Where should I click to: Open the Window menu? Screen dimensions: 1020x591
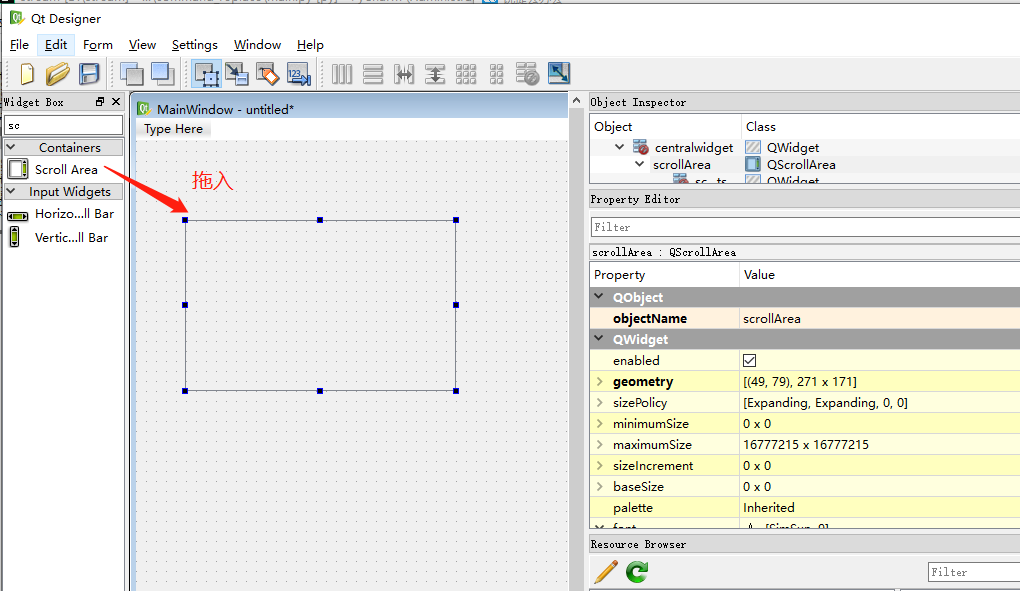point(257,45)
